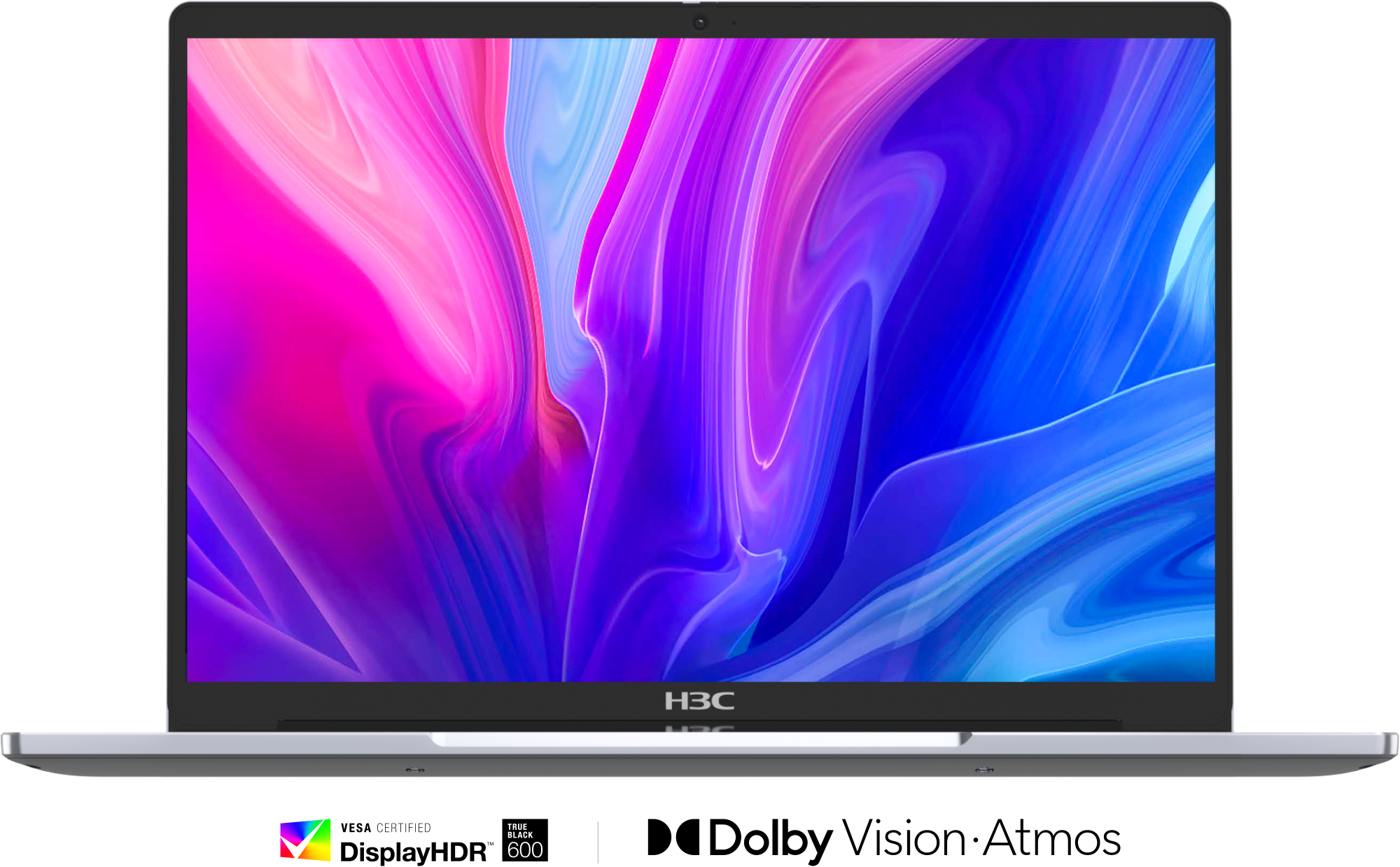
Task: Click the rainbow checkmark color gamut icon
Action: pos(305,840)
